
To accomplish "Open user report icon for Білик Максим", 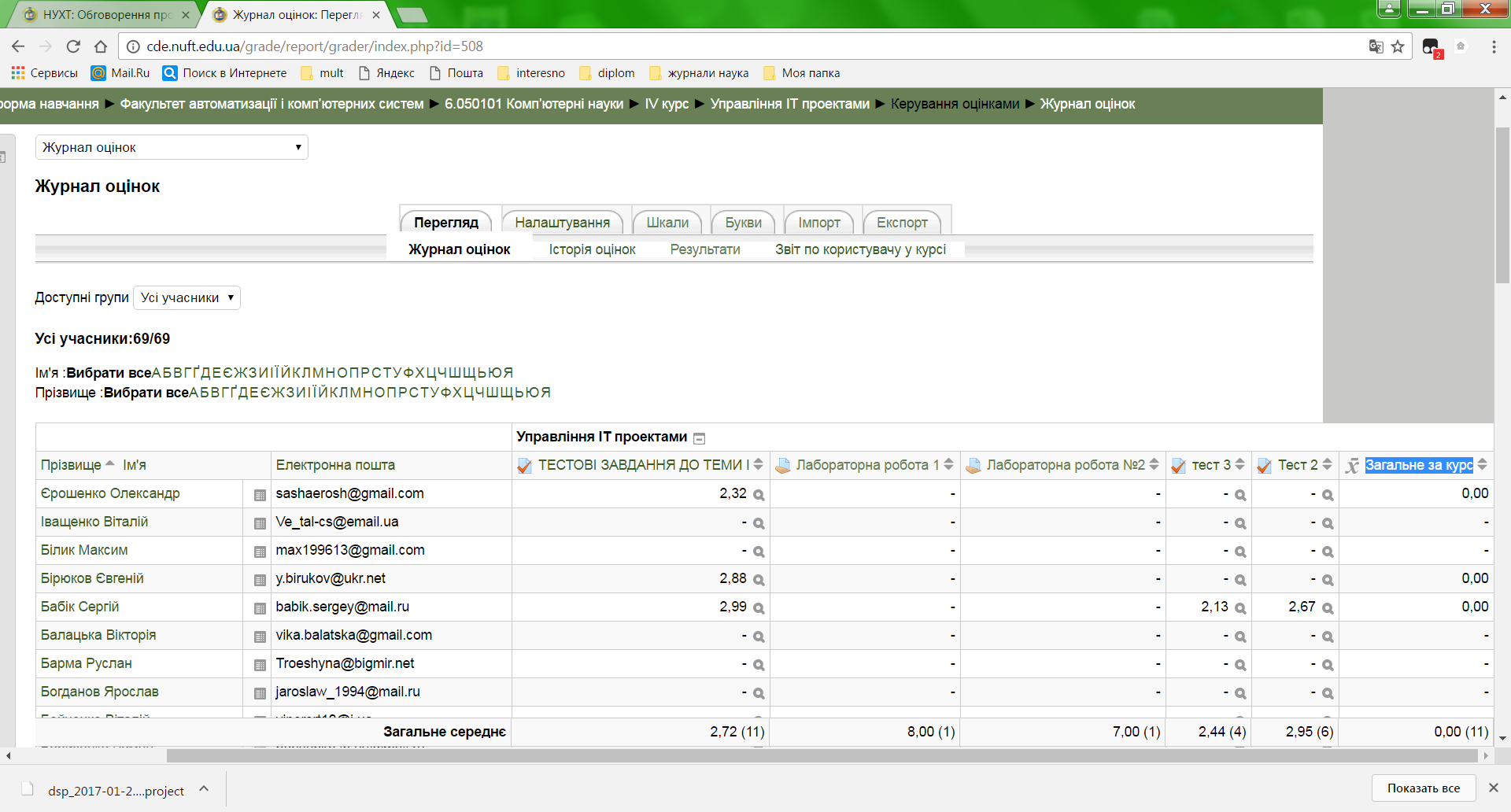I will 260,552.
